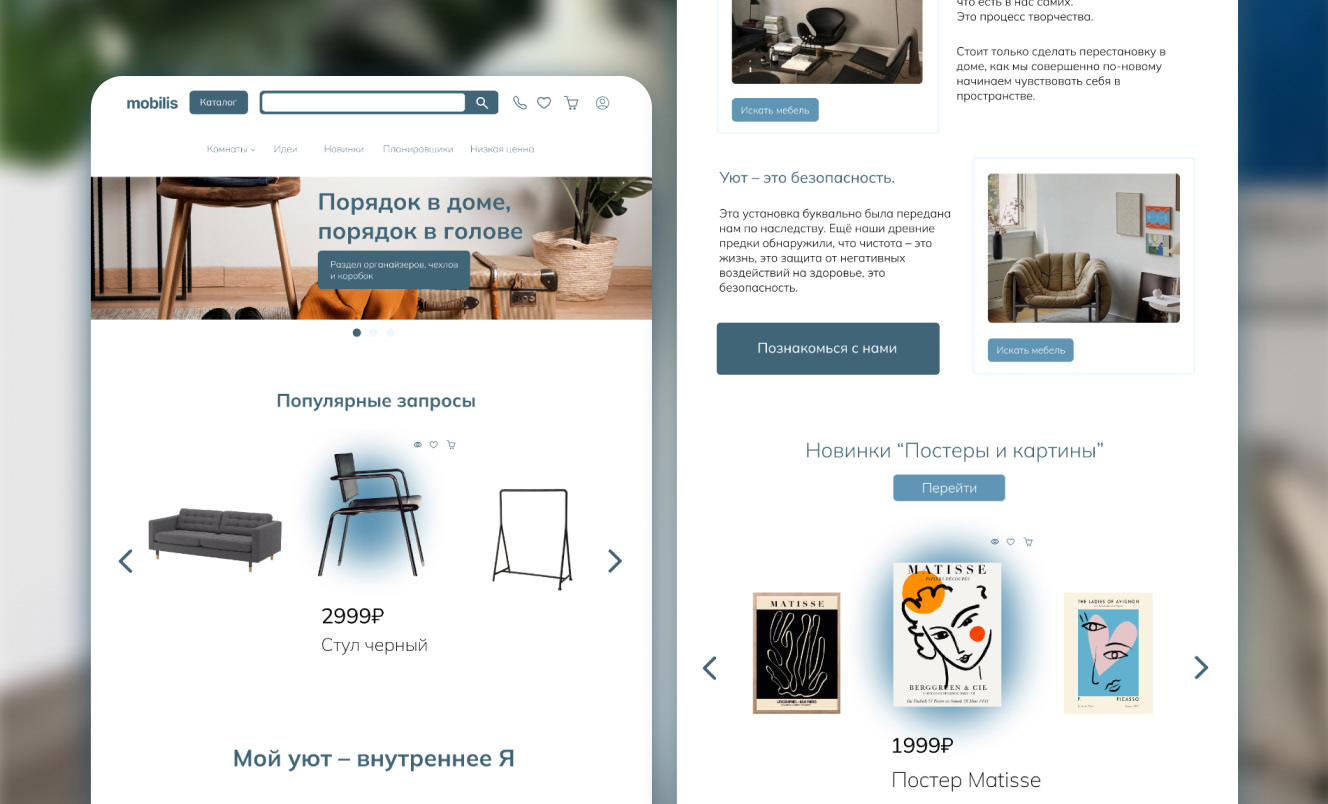Select the third banner slide dot

pyautogui.click(x=390, y=333)
